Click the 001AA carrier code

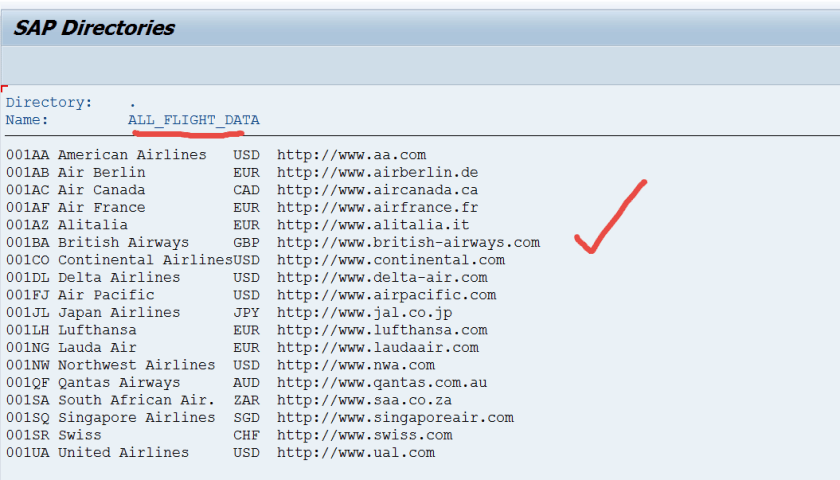(27, 155)
